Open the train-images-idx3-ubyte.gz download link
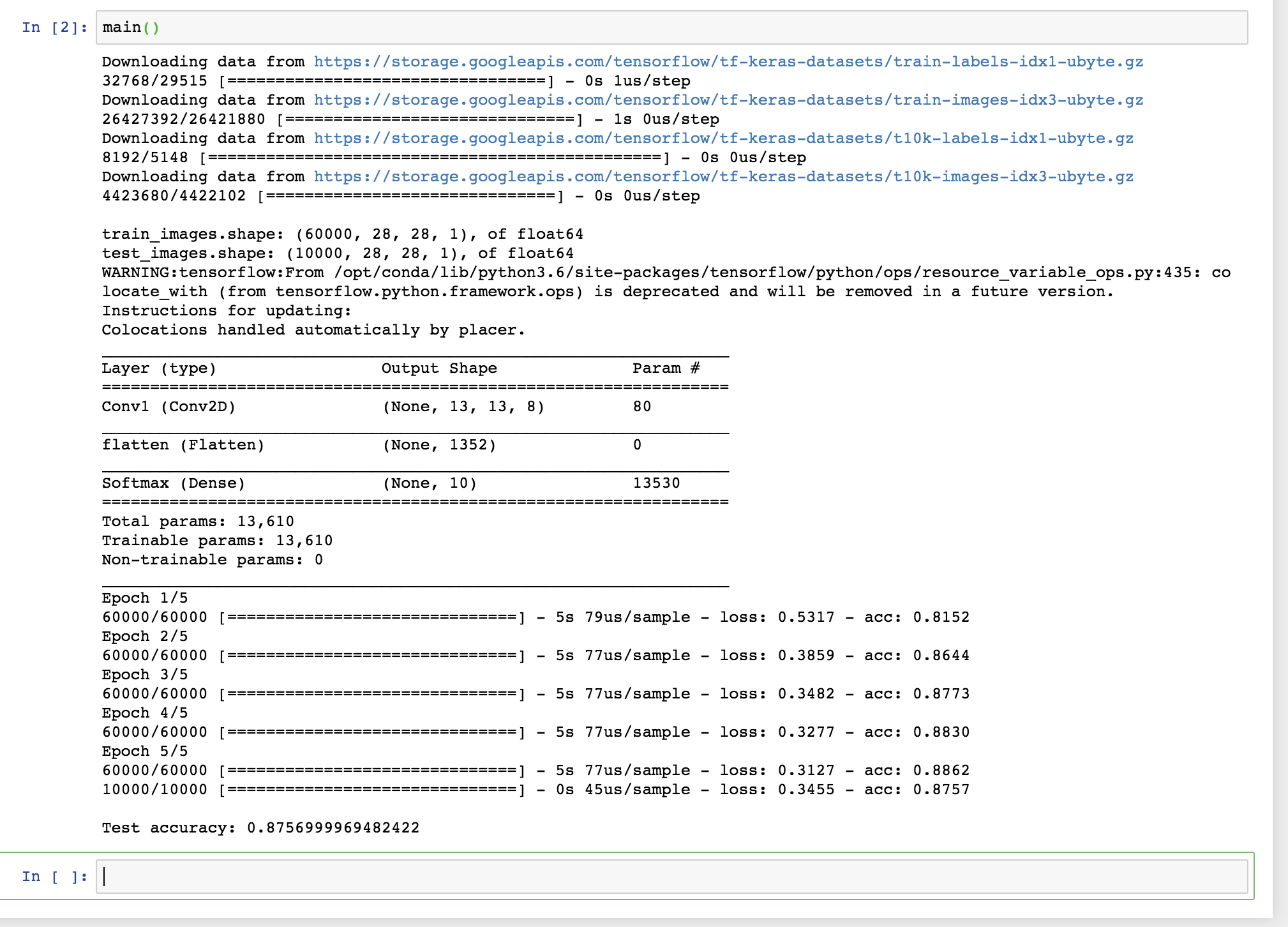 point(728,100)
